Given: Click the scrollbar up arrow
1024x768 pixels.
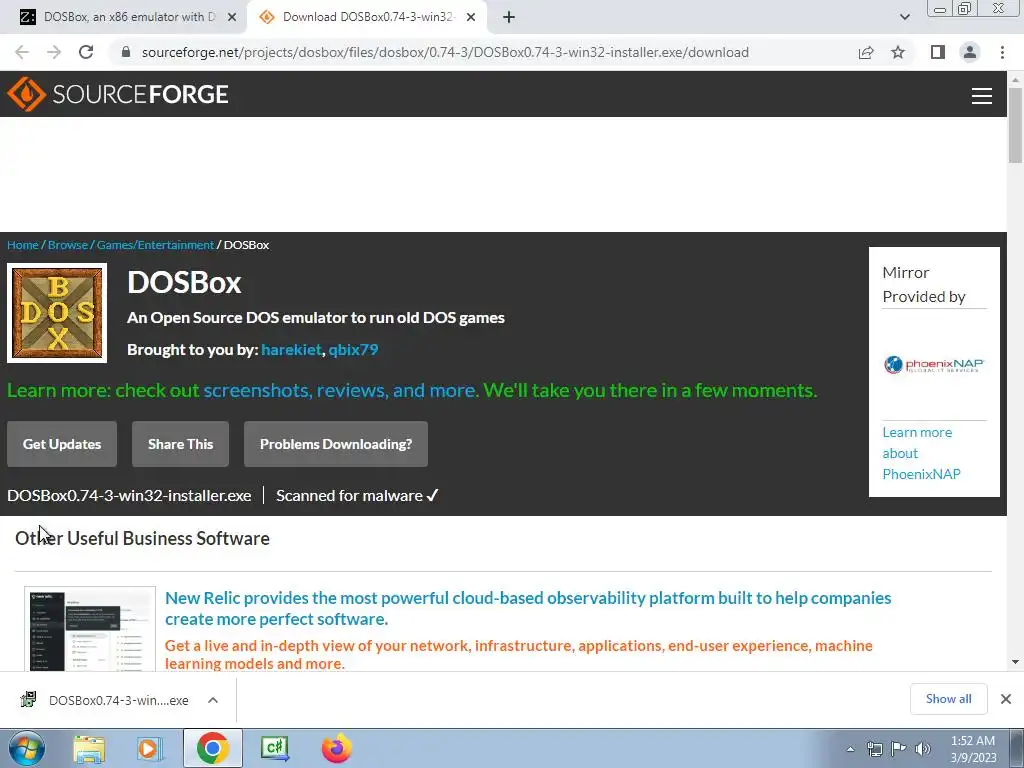Looking at the screenshot, I should click(x=1015, y=80).
